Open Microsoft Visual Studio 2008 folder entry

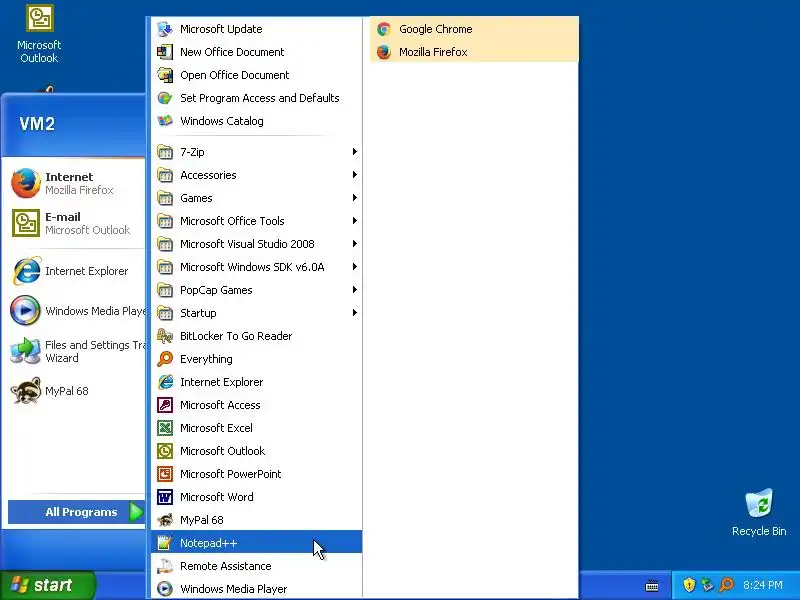[x=257, y=244]
